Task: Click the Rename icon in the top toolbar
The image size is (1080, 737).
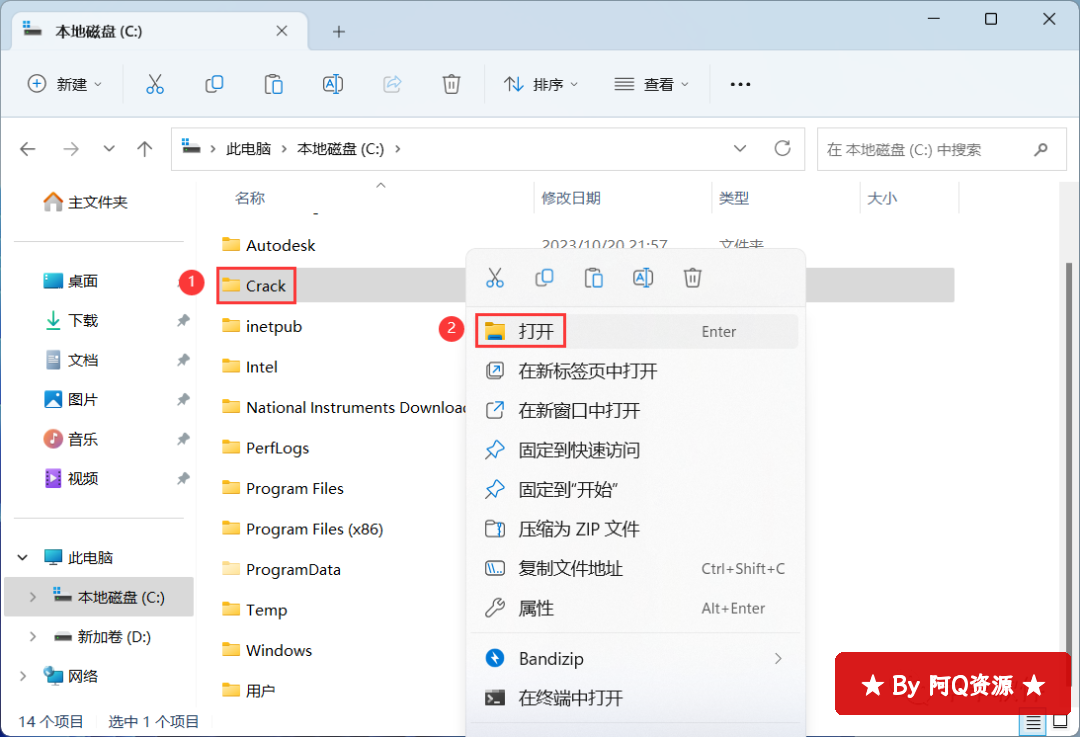Action: (333, 85)
